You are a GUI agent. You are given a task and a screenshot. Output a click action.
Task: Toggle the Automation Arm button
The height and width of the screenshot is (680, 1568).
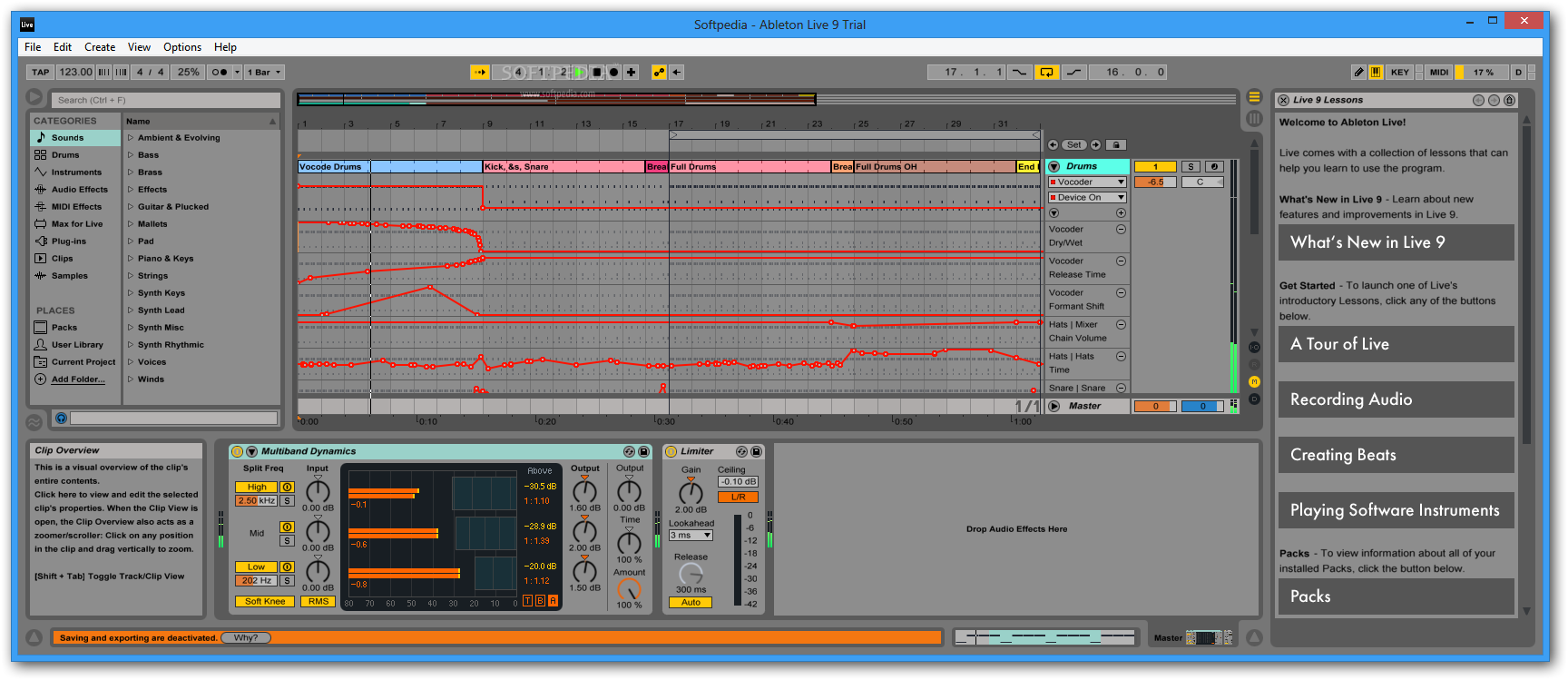[660, 72]
